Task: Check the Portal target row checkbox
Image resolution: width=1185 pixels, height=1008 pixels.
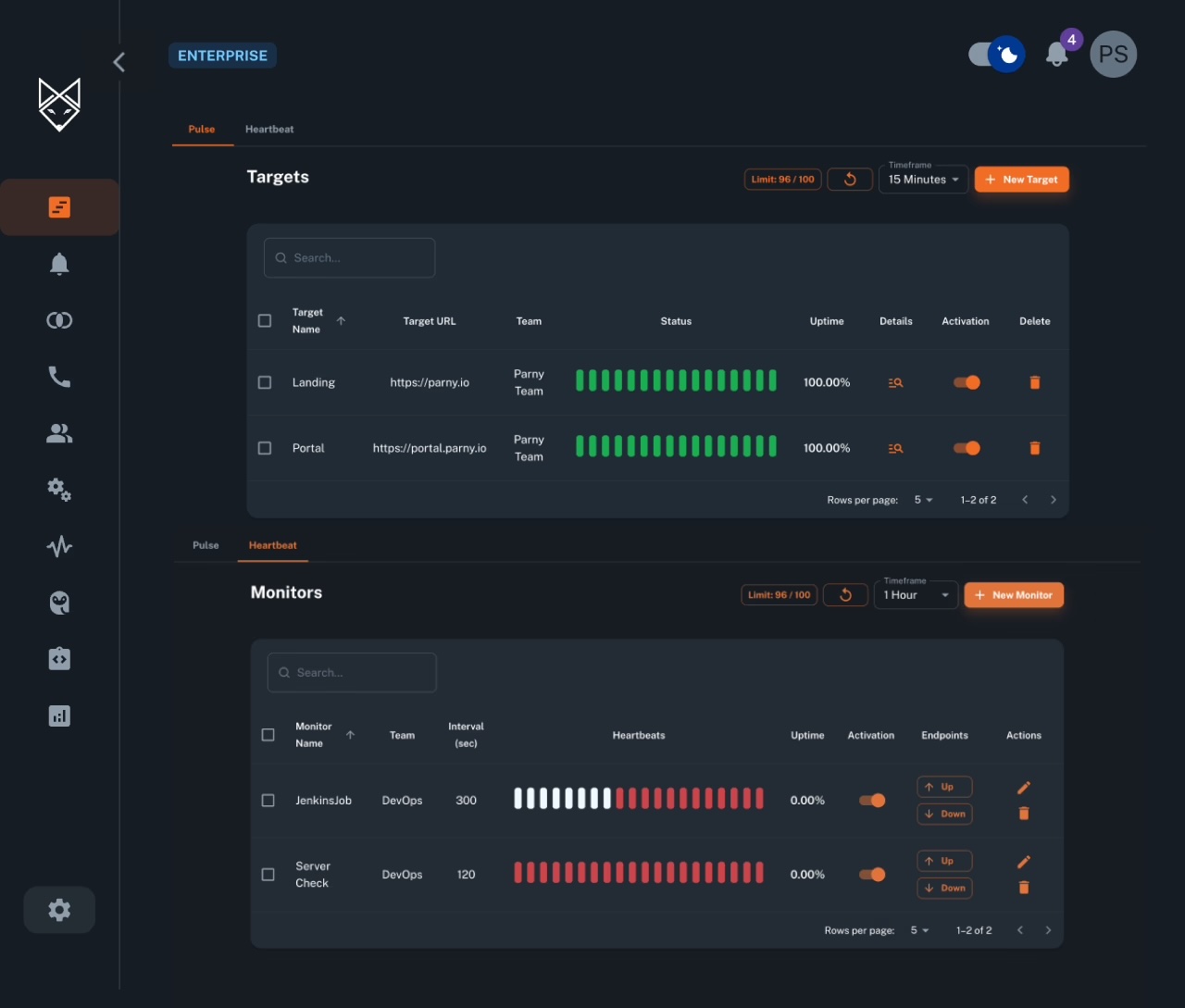Action: pos(265,448)
